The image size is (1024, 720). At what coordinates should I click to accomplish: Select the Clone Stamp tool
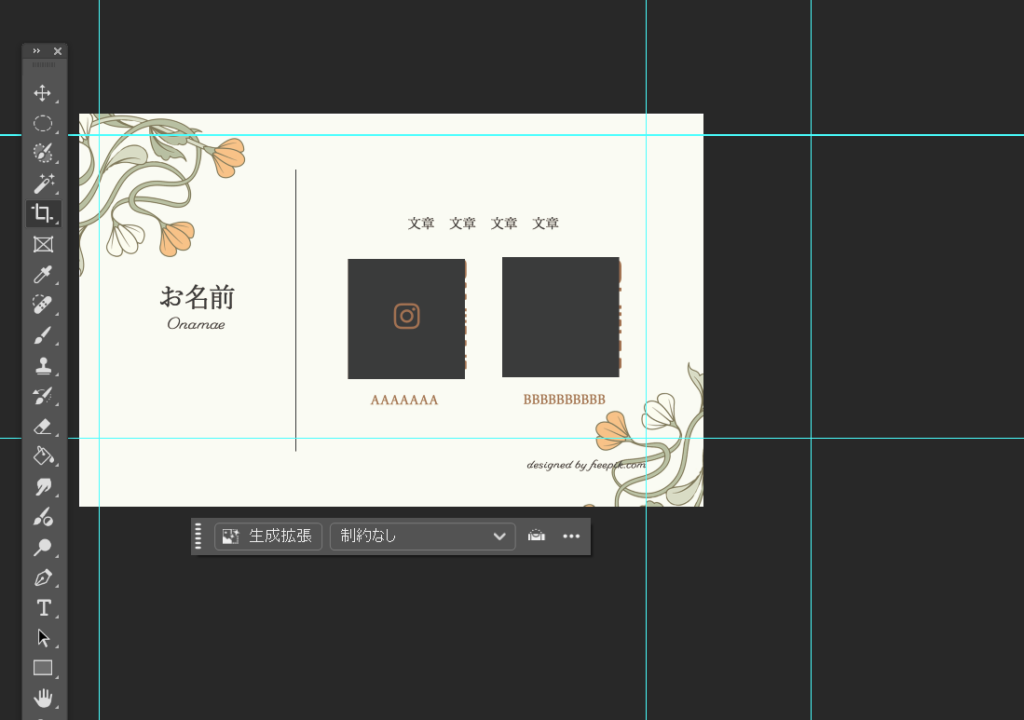pos(43,366)
